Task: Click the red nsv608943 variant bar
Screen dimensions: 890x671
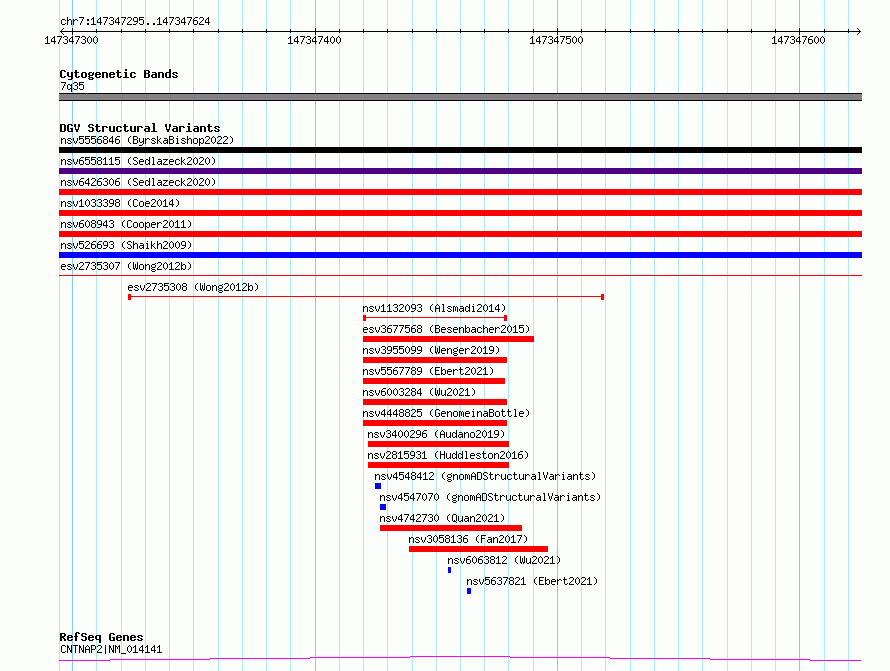Action: [x=460, y=234]
